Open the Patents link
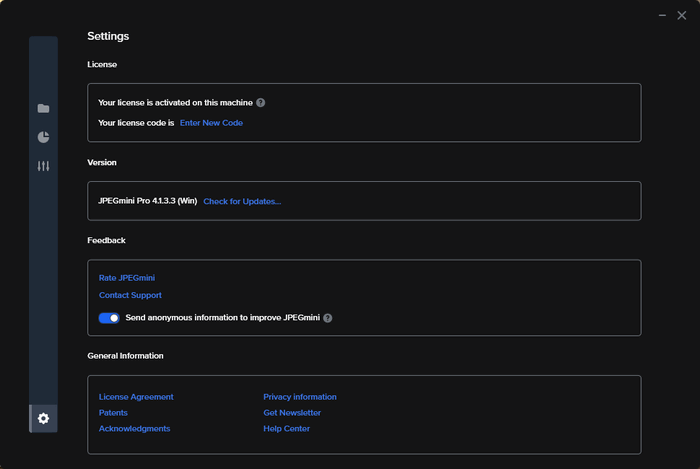 113,413
